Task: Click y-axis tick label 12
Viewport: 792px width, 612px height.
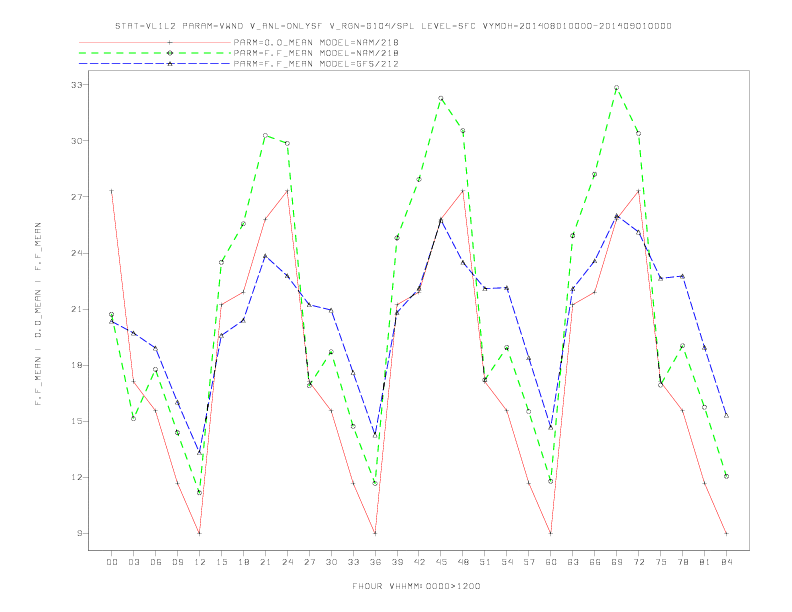Action: point(76,477)
